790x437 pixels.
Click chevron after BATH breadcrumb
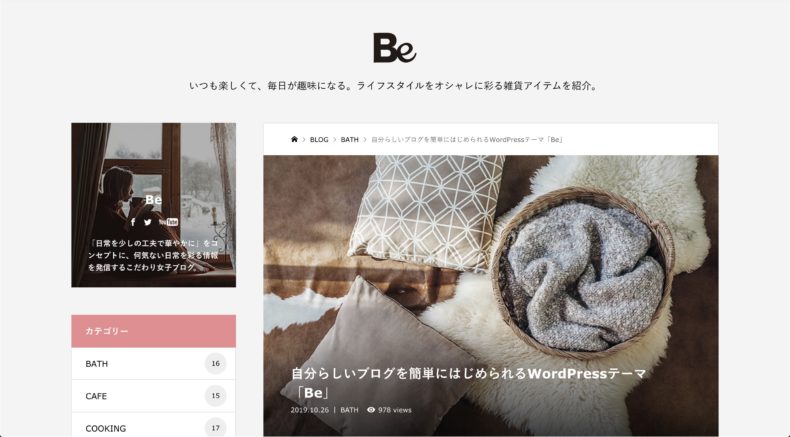click(365, 140)
